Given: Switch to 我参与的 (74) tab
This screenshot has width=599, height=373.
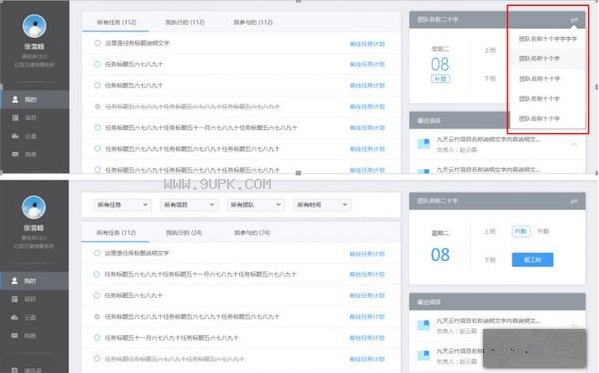Looking at the screenshot, I should pos(252,233).
